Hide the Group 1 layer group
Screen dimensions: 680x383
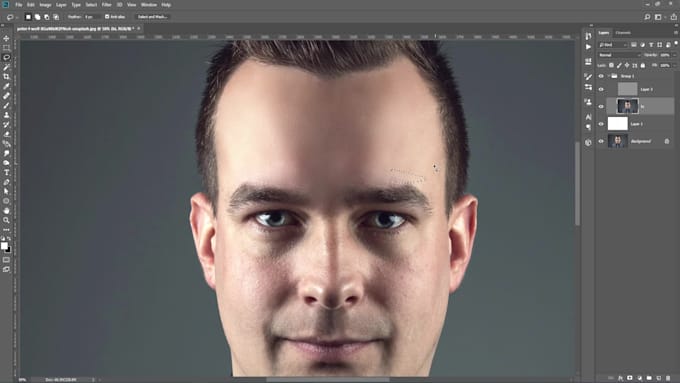(601, 76)
